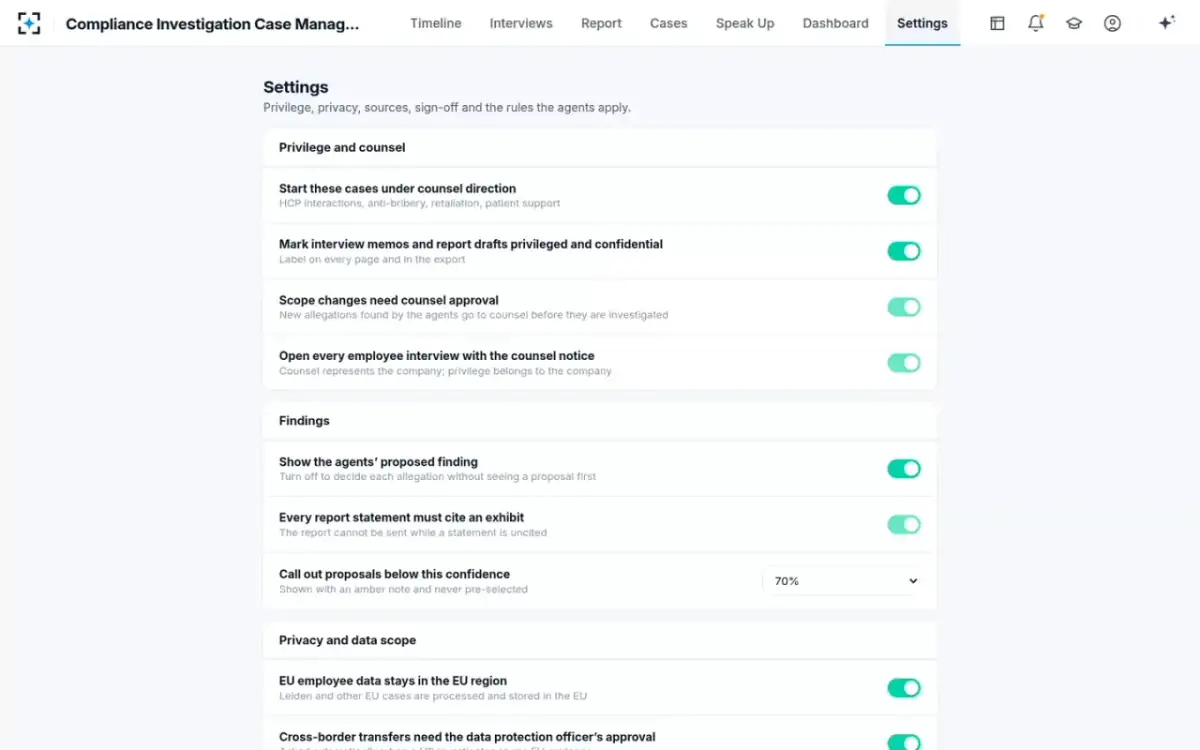Switch to the Interviews tab
The image size is (1200, 750).
pyautogui.click(x=521, y=23)
